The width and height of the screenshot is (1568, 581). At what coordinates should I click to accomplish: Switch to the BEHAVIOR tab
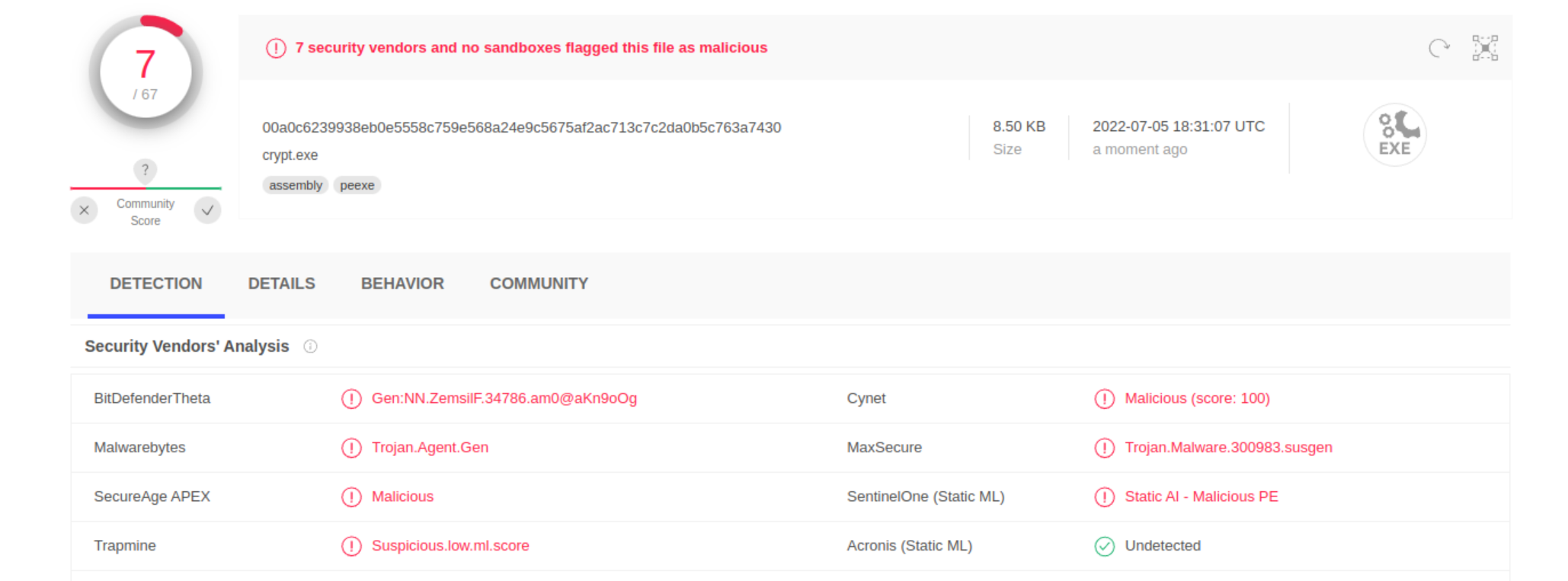coord(402,283)
